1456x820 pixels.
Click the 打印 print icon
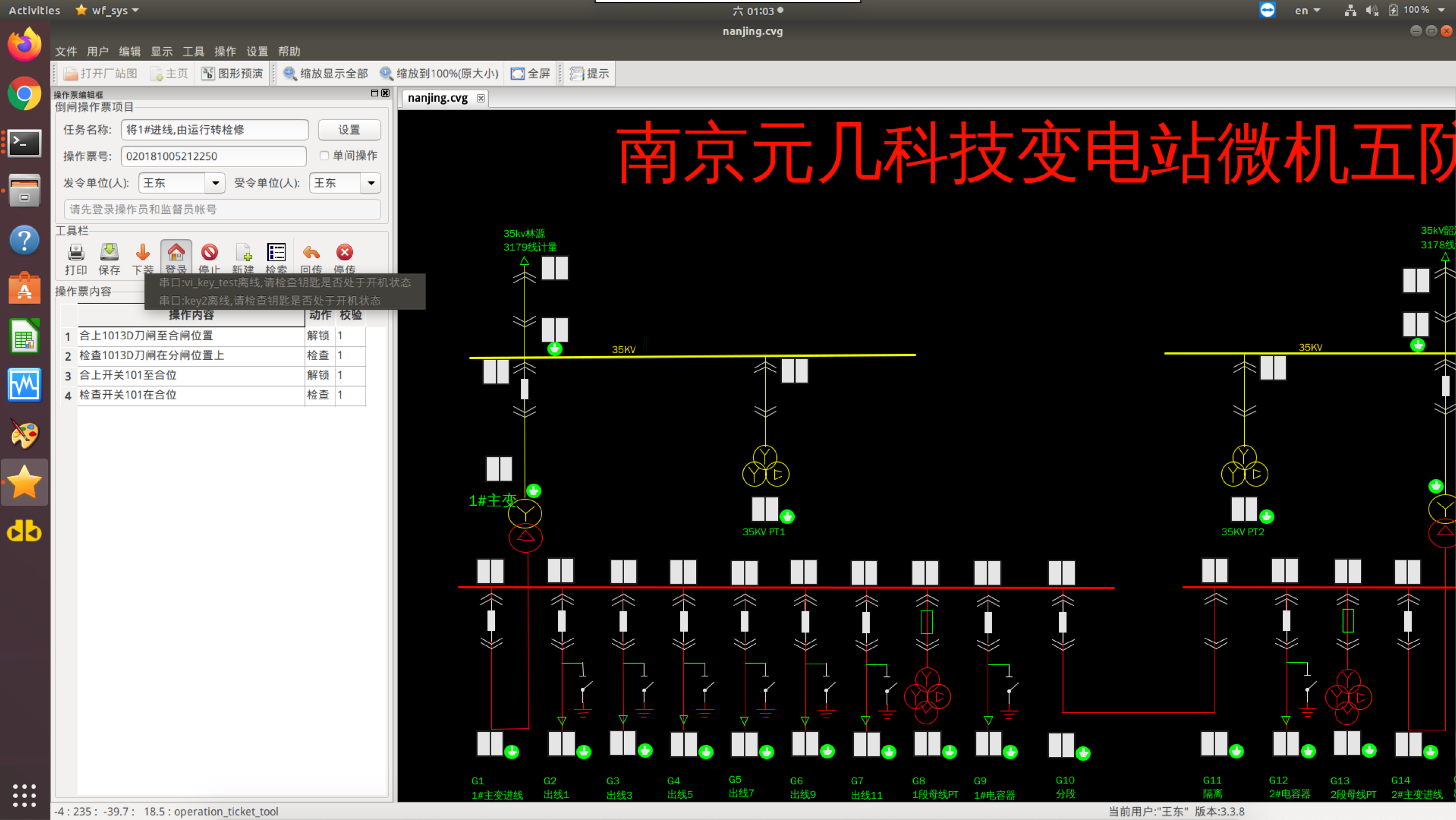click(x=76, y=253)
